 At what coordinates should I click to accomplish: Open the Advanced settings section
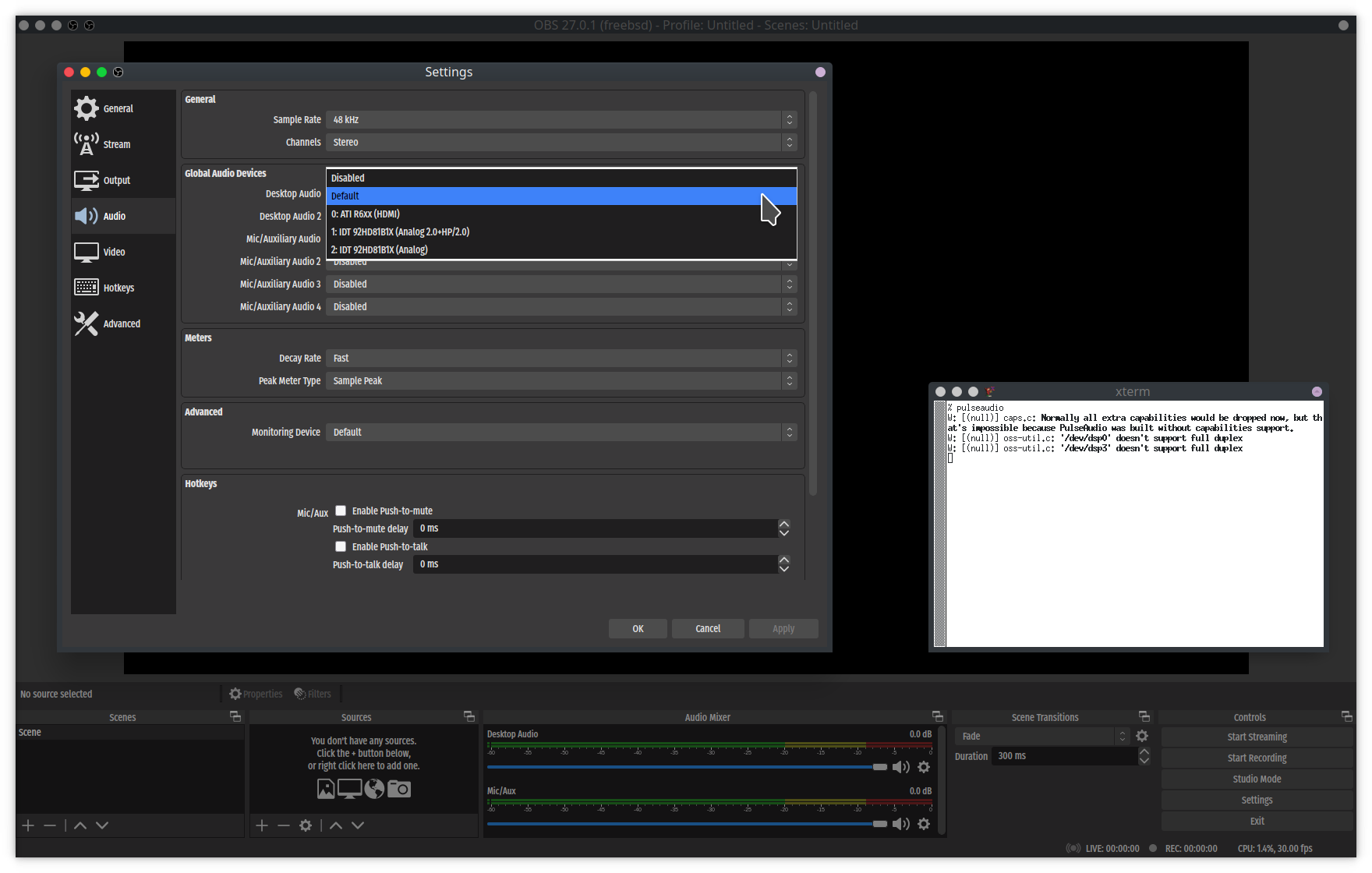coord(122,323)
